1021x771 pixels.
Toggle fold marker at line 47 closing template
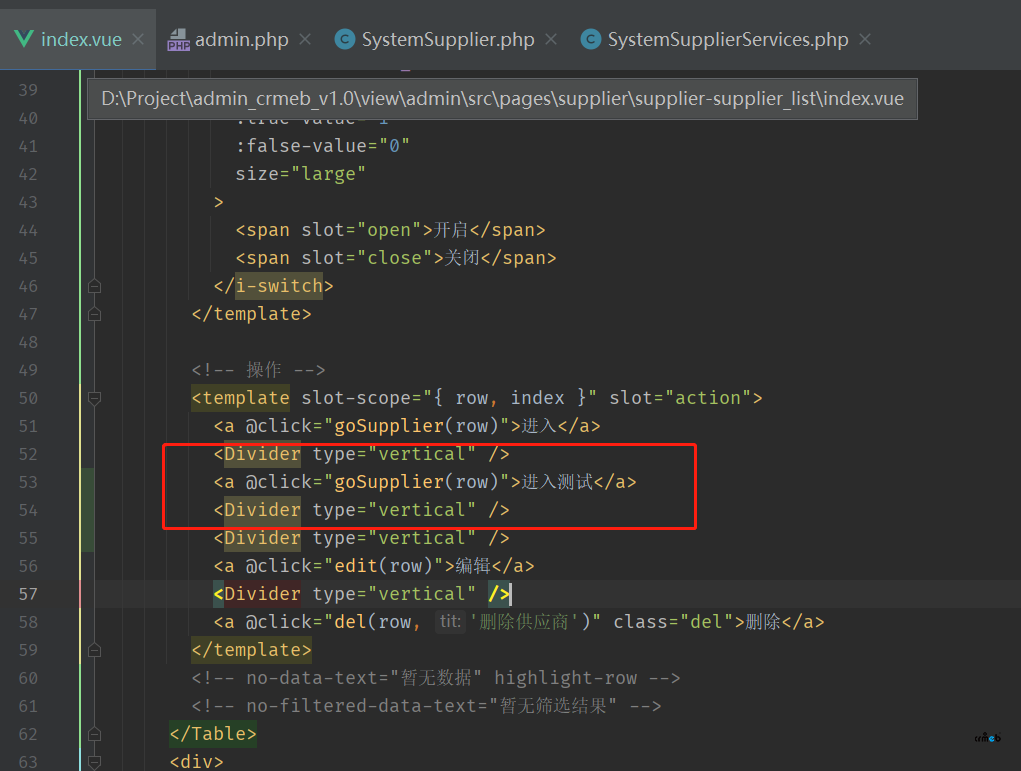(x=94, y=314)
